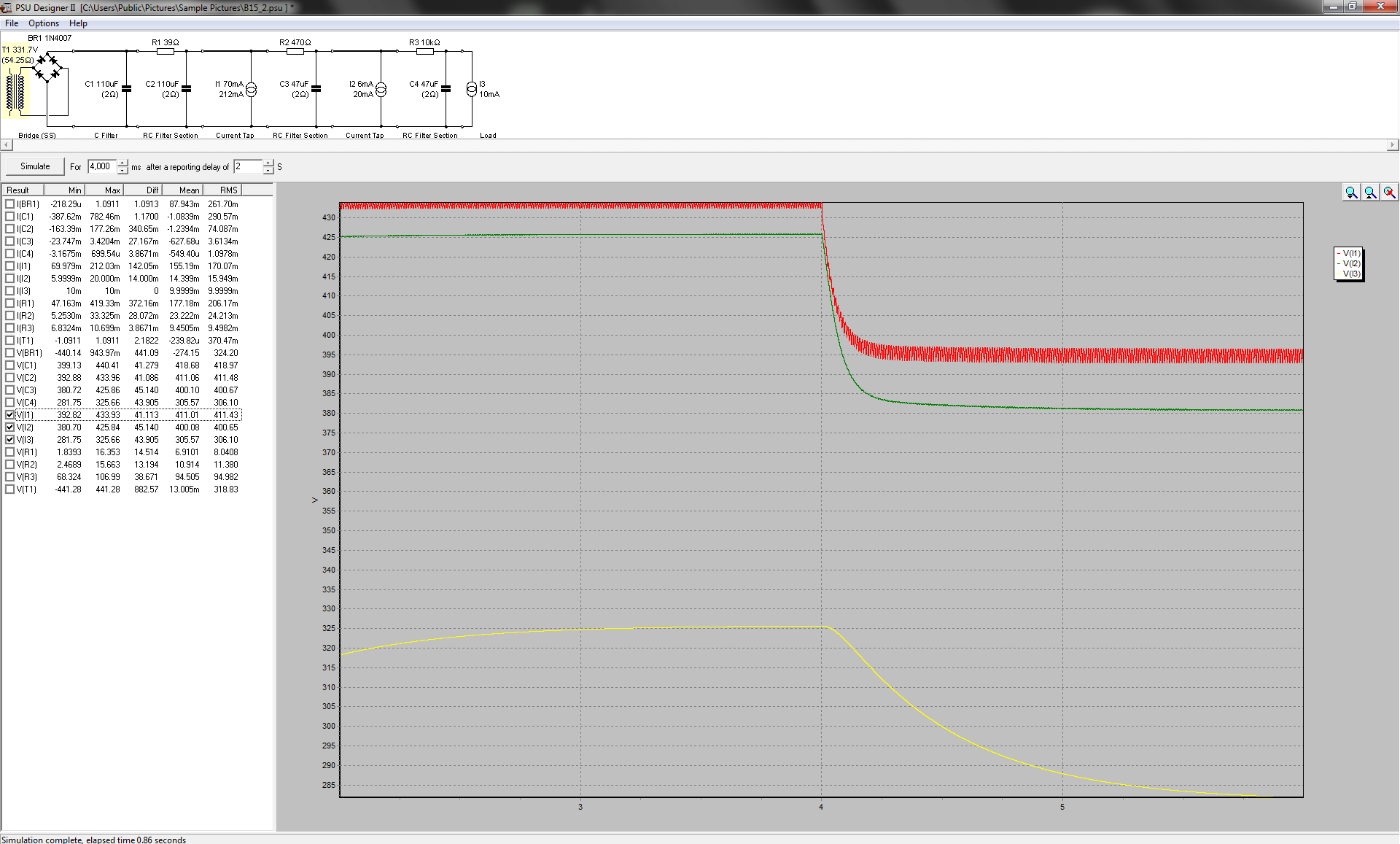Select the T1 transformer symbol in schematic

click(x=15, y=91)
